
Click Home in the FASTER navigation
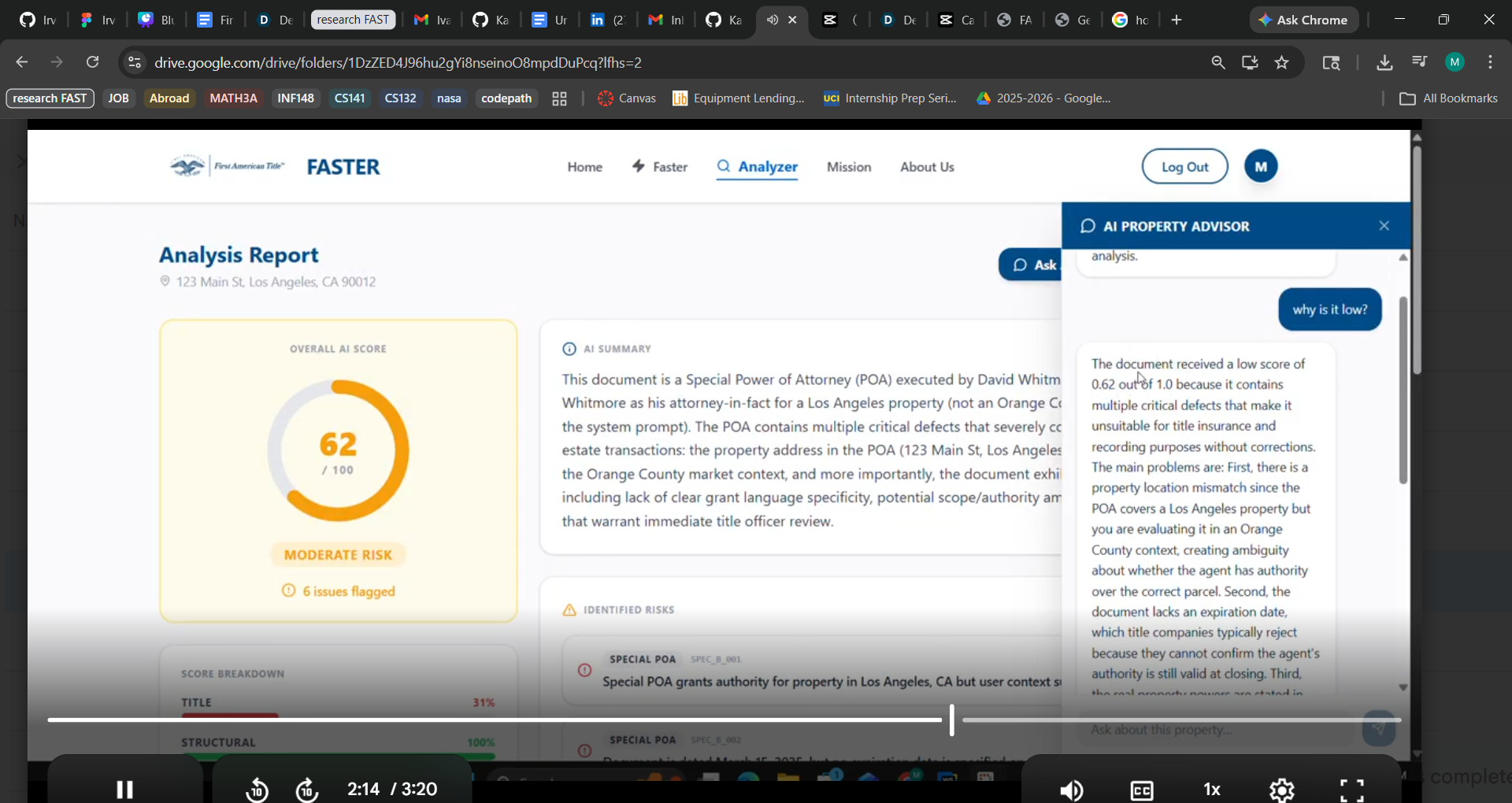click(585, 167)
